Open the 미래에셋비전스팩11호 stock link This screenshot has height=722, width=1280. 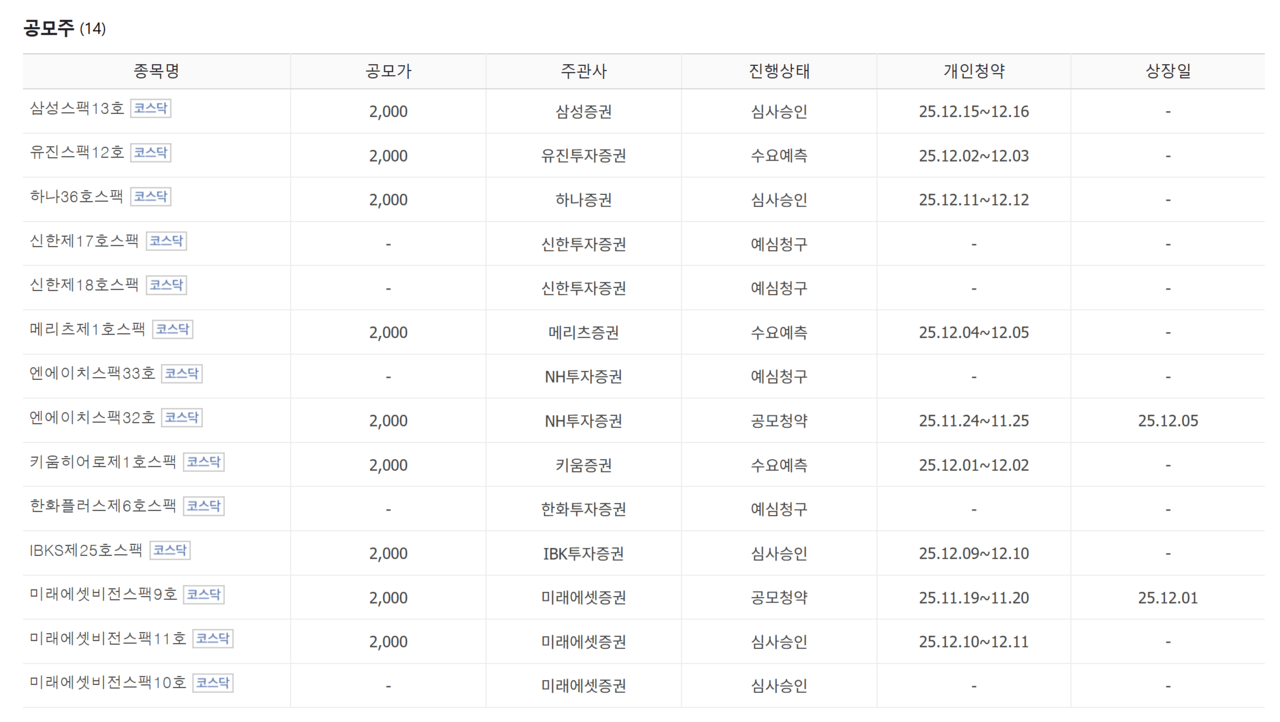(x=108, y=638)
